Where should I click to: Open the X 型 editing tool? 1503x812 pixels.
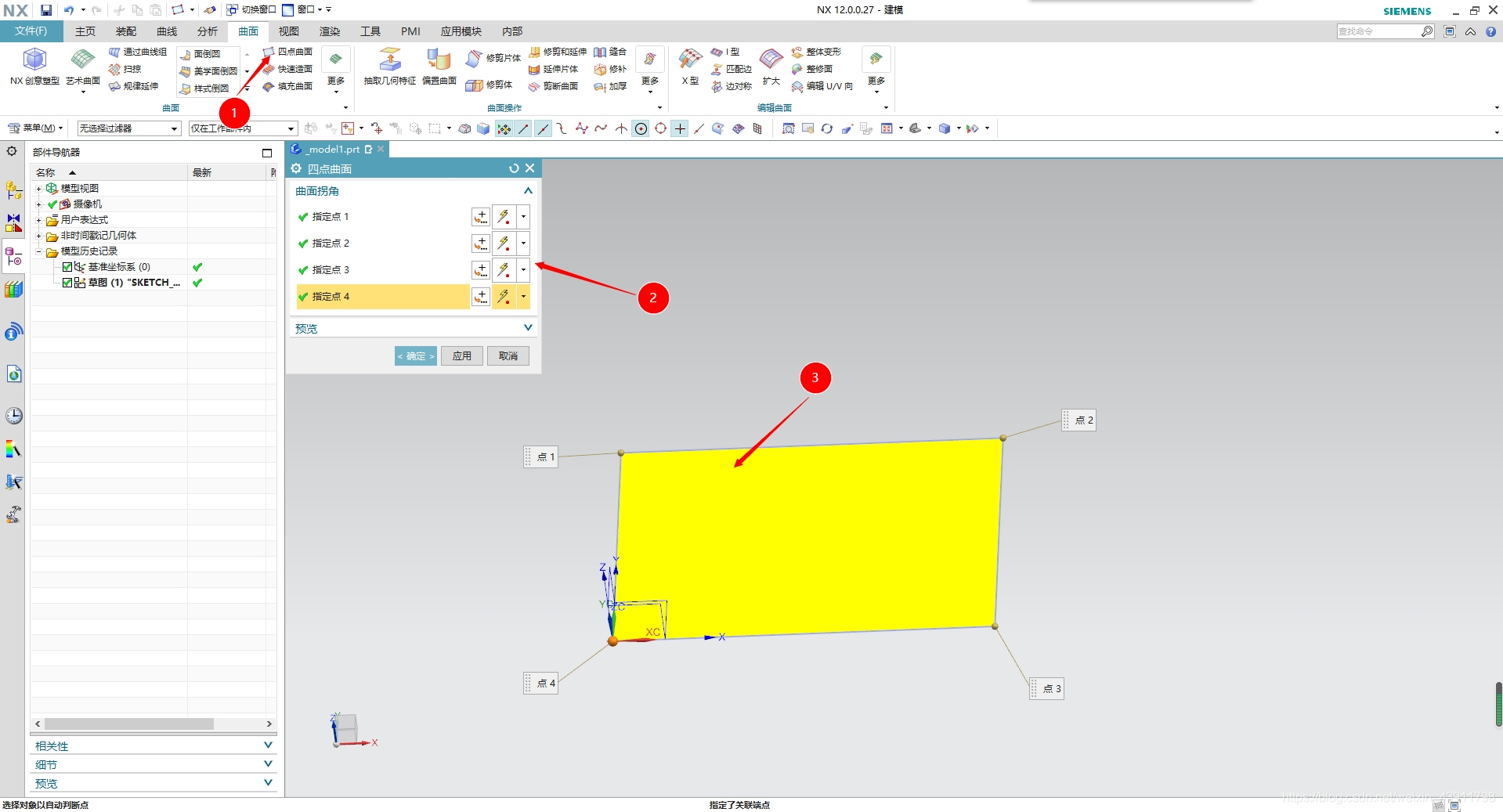[x=690, y=67]
